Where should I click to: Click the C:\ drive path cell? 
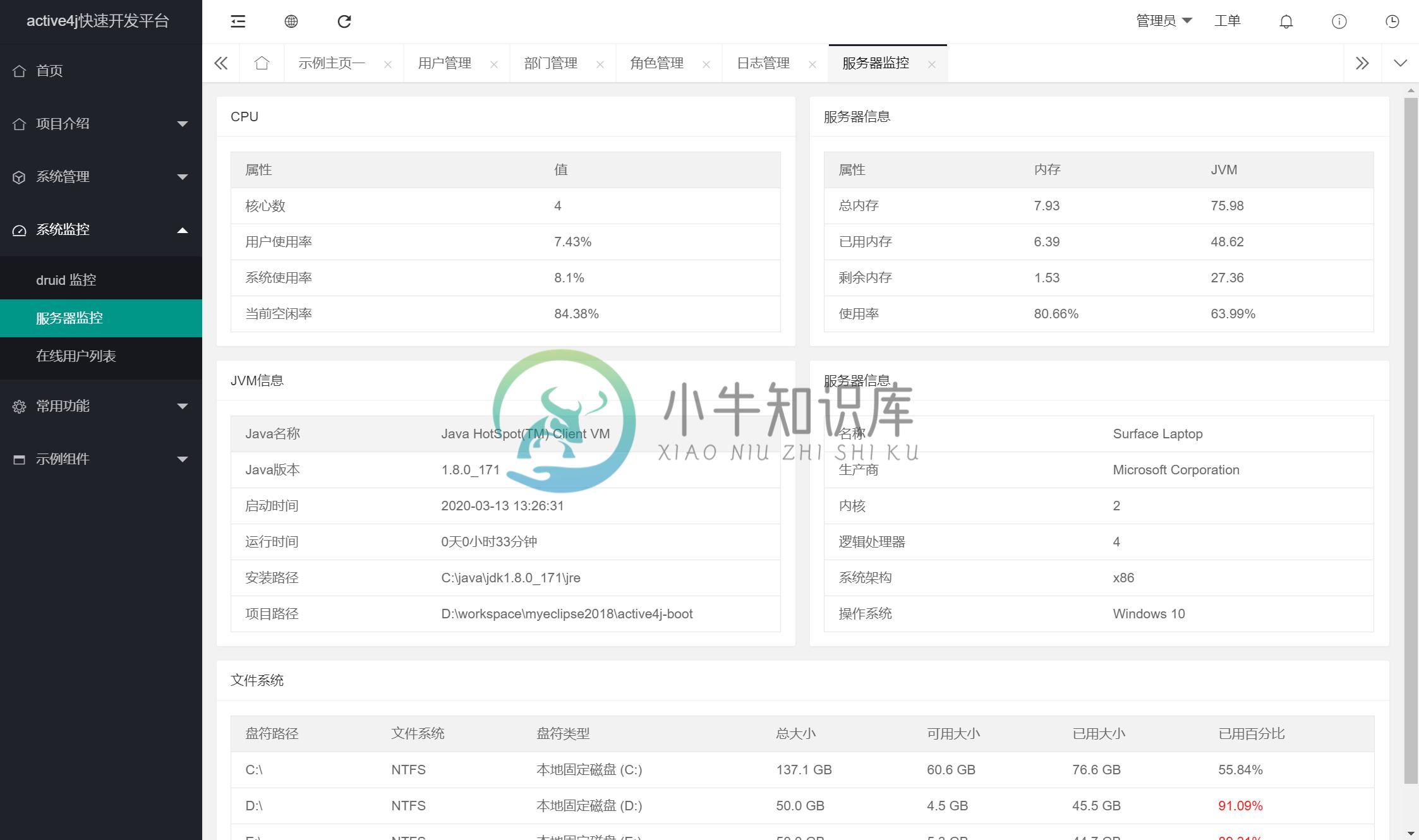click(x=254, y=770)
